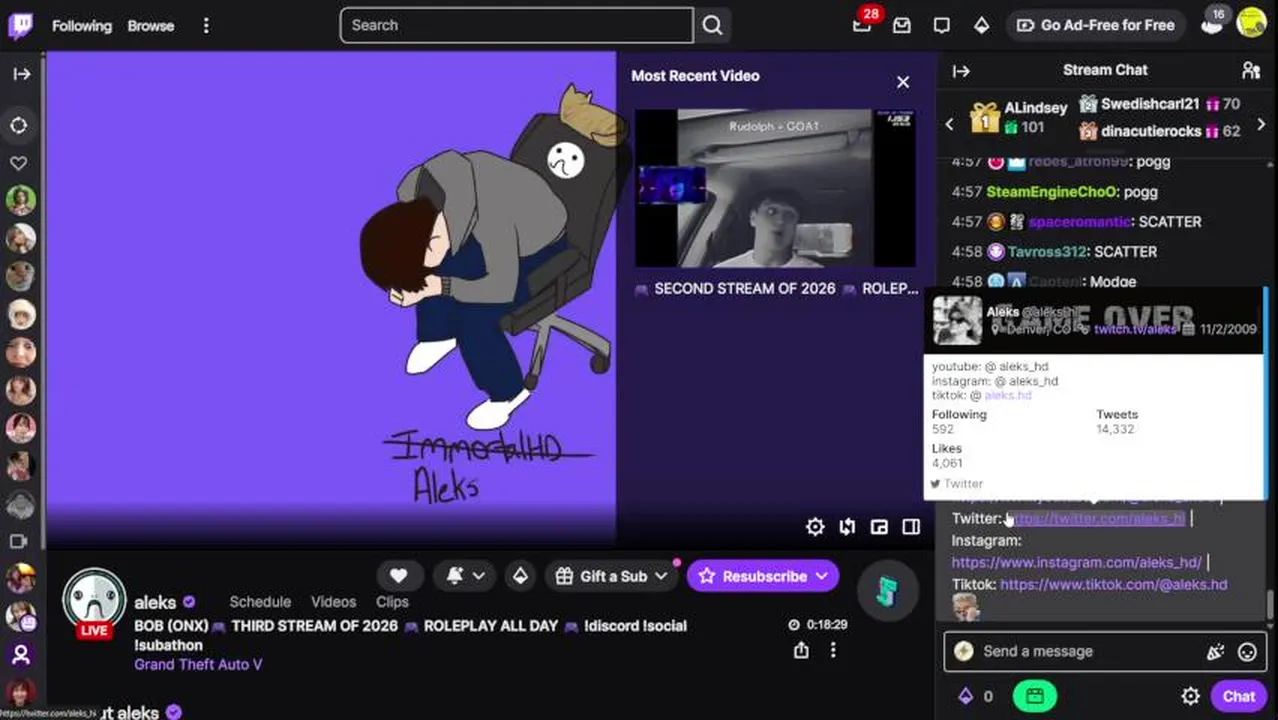This screenshot has height=720, width=1278.
Task: Click the aleks channel name
Action: coord(155,602)
